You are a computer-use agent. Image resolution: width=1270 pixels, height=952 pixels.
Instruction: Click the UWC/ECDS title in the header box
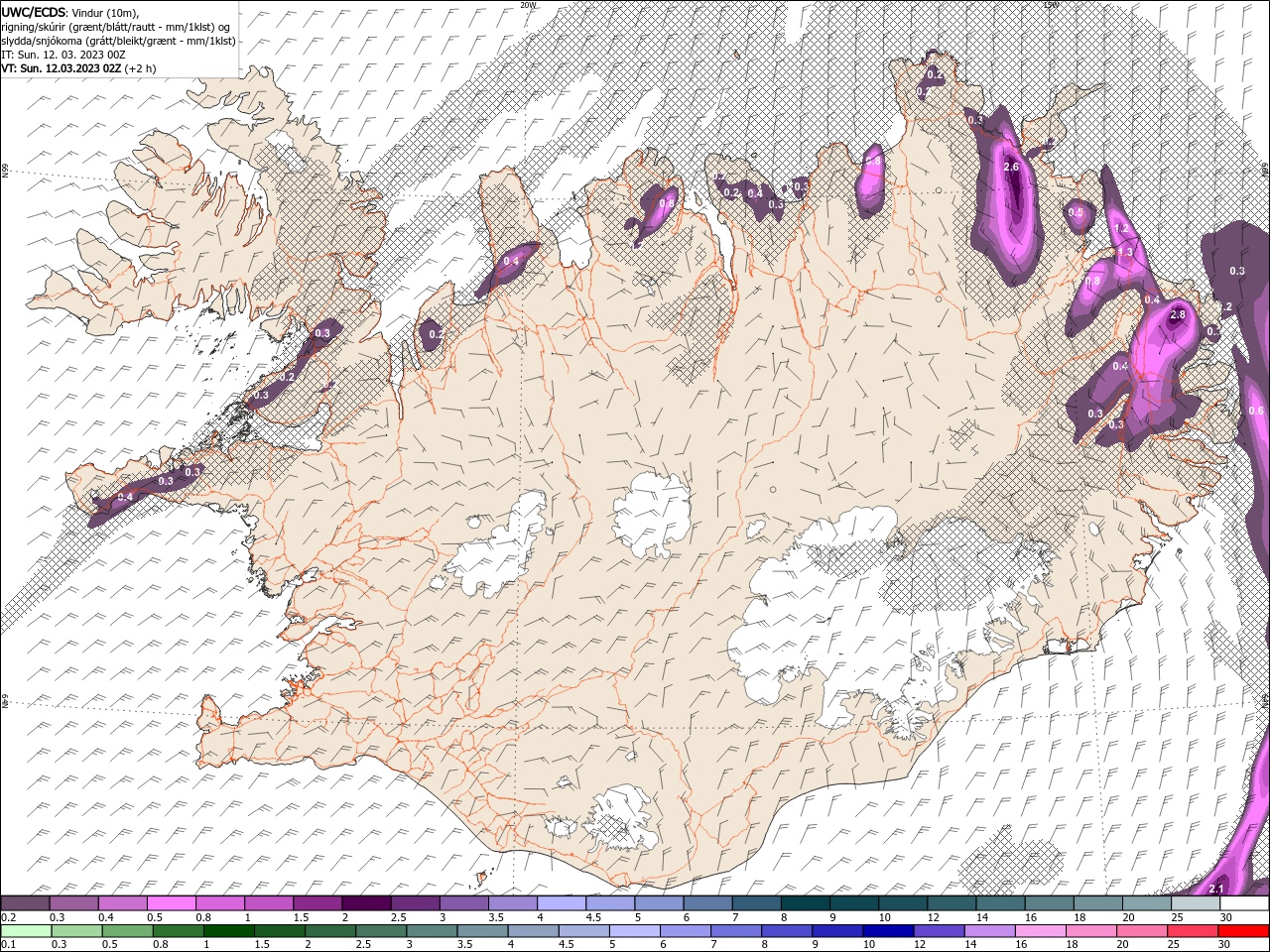click(33, 12)
